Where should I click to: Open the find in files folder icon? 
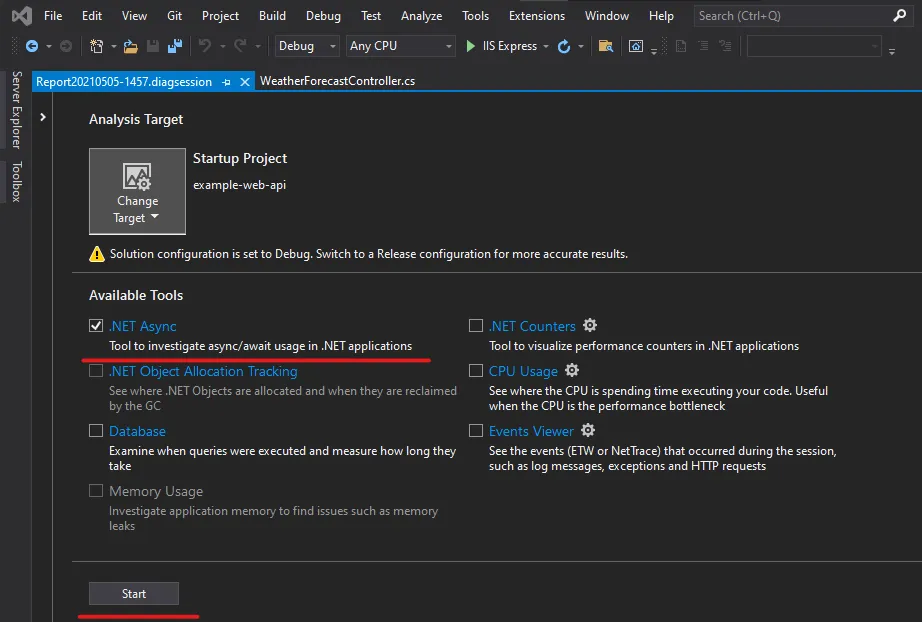click(606, 46)
